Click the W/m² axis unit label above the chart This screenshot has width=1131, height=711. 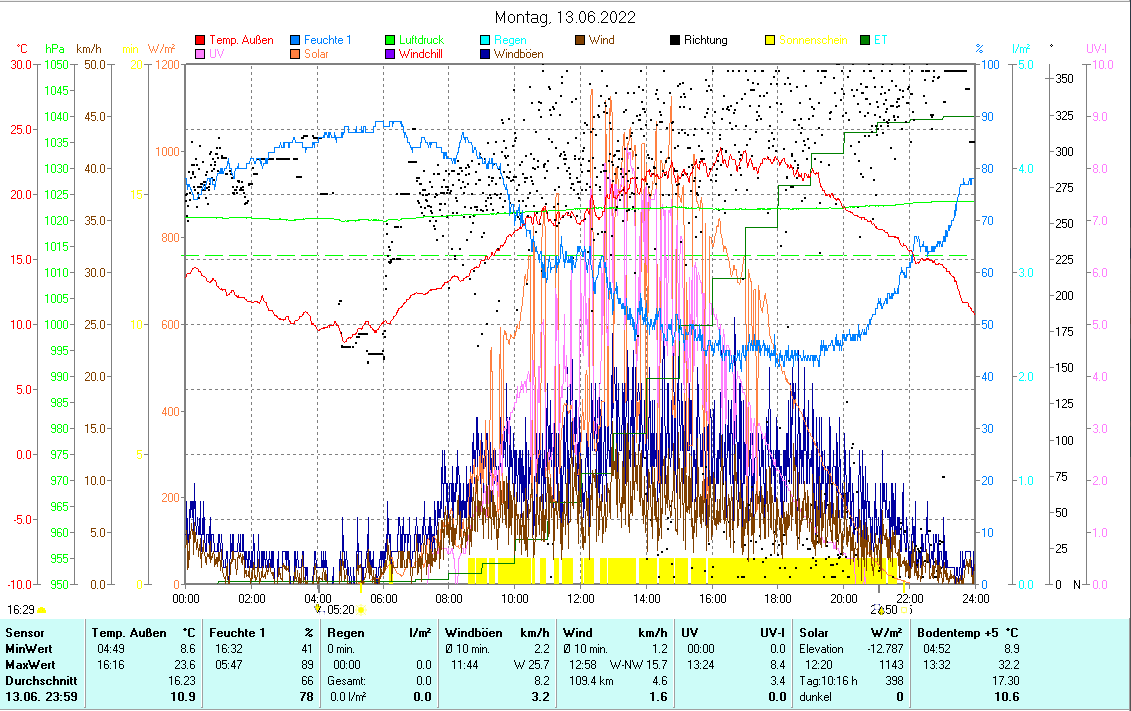tap(162, 49)
